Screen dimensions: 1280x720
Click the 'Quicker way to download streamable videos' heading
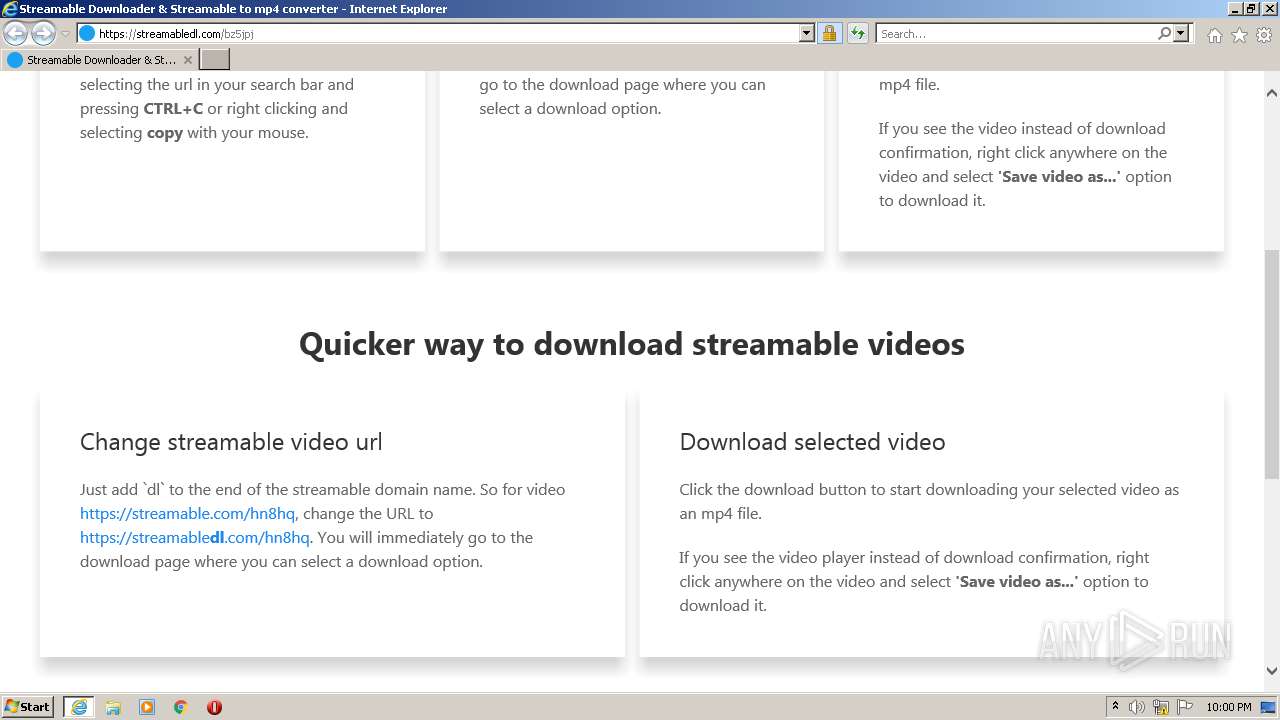click(632, 344)
